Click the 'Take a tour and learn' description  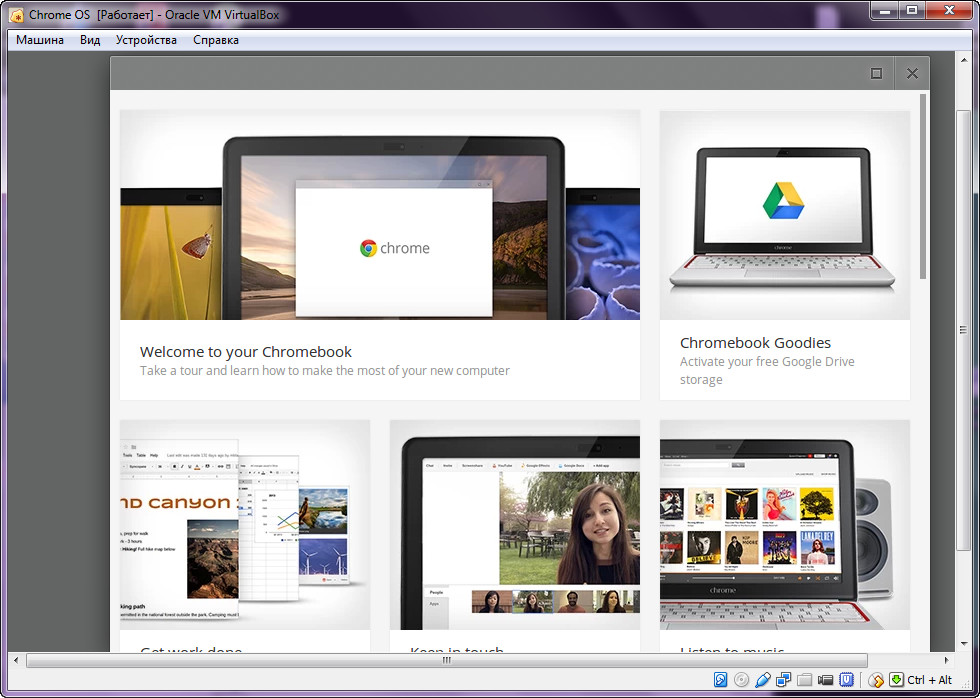click(324, 371)
